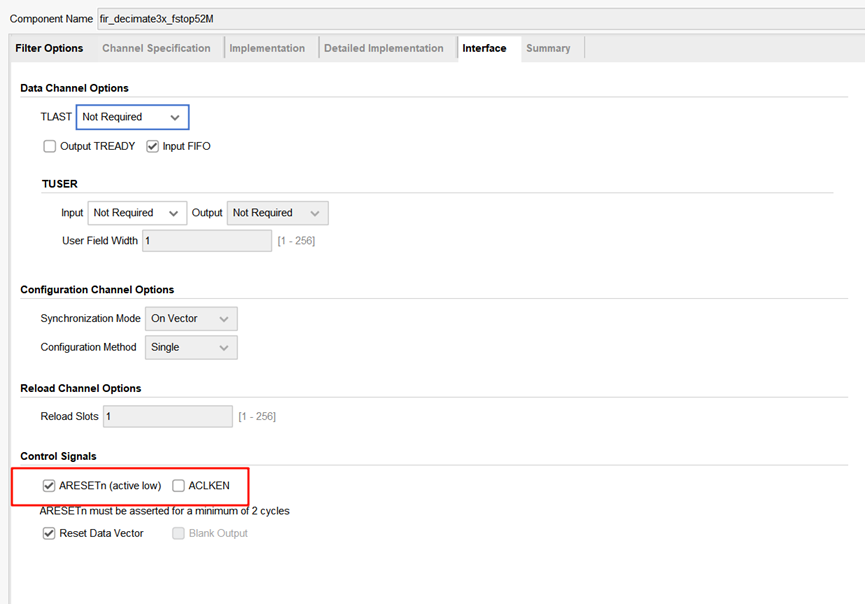865x604 pixels.
Task: Expand the Synchronization Mode dropdown
Action: tap(191, 319)
